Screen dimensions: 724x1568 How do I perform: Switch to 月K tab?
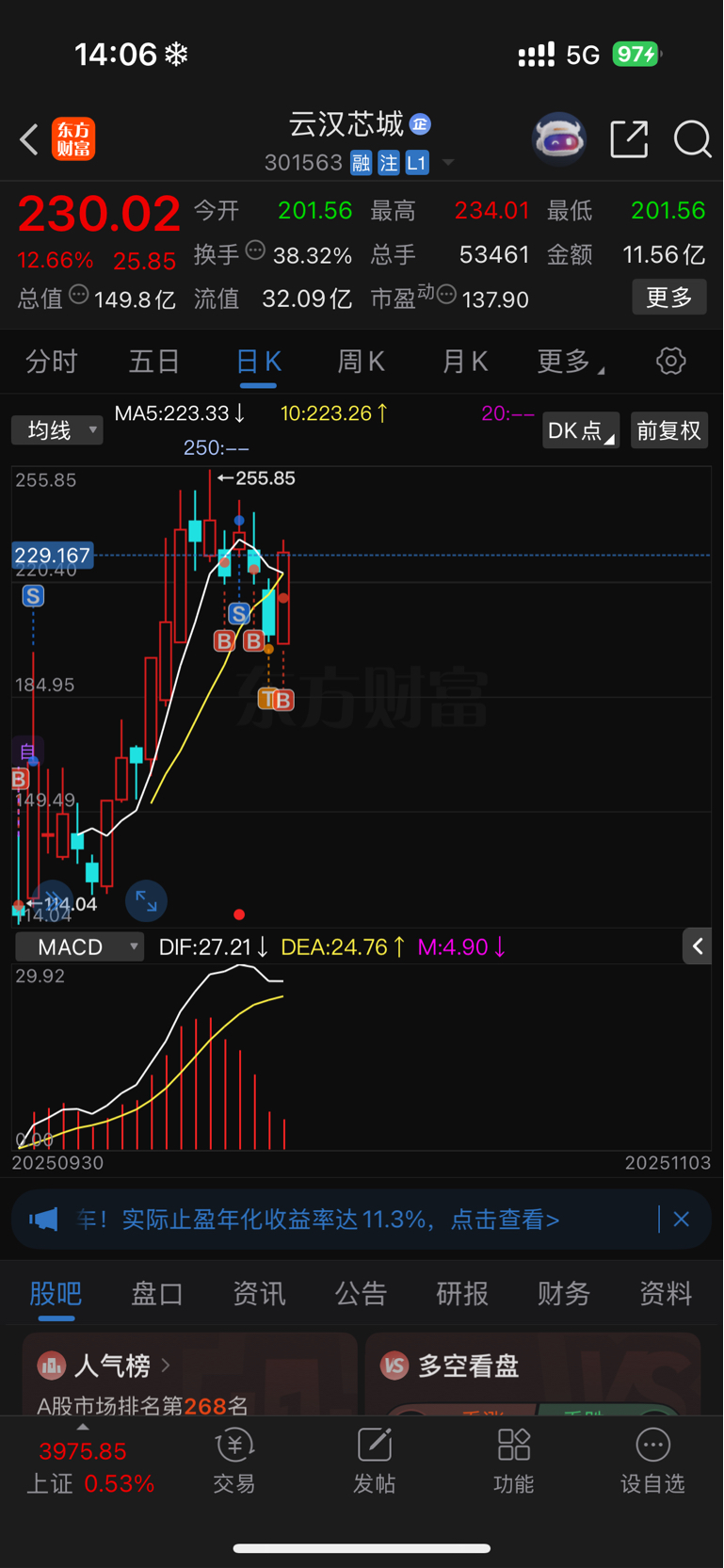click(465, 361)
